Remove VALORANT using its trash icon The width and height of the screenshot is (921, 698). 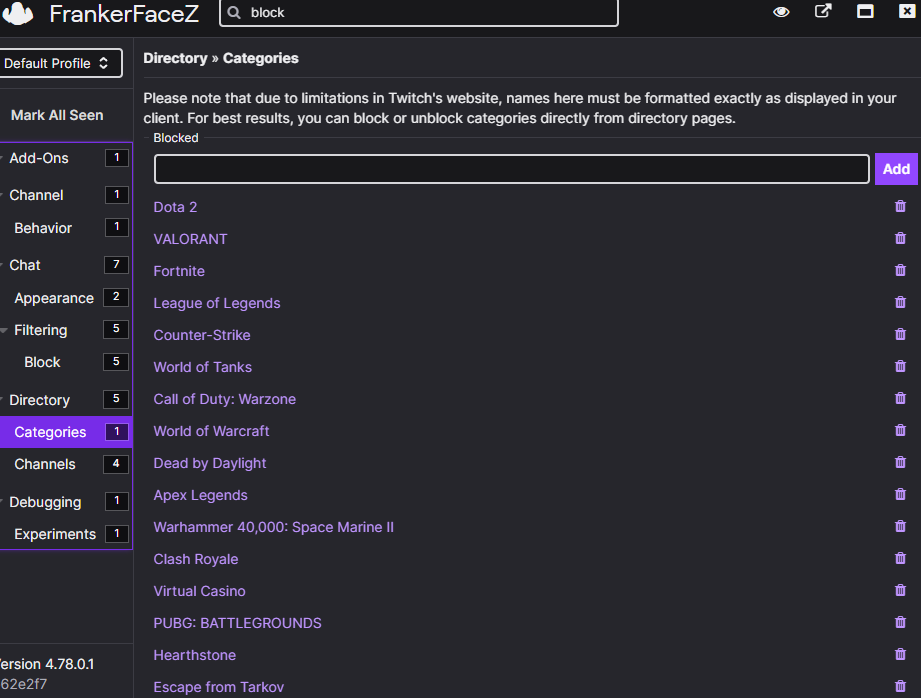pos(900,239)
